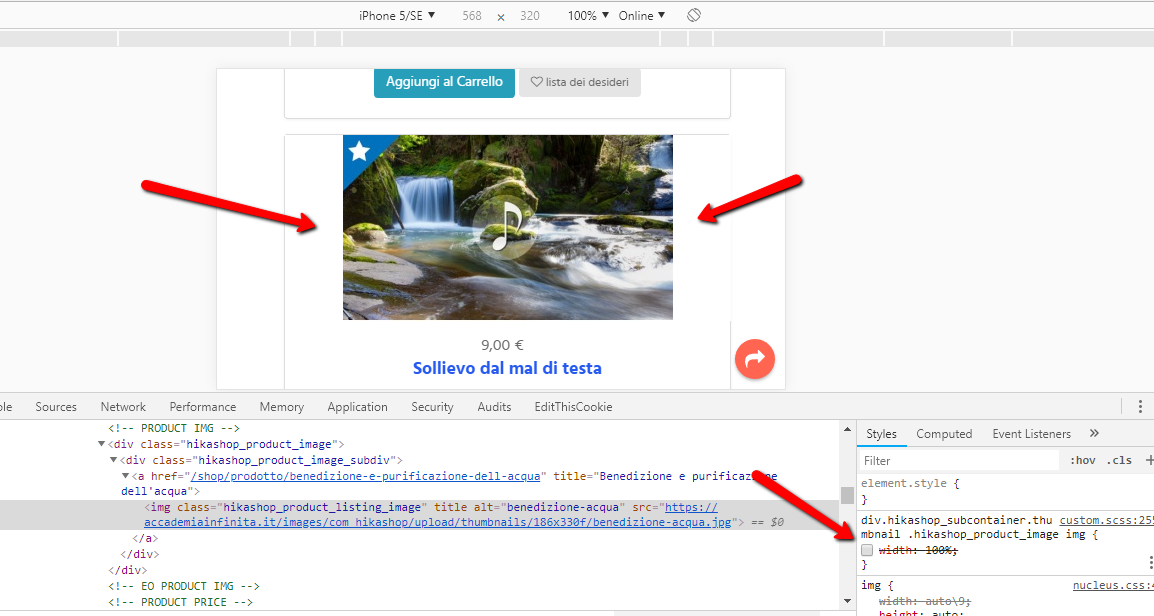Toggle the .cls element classes panel
The image size is (1154, 616).
(x=1118, y=461)
